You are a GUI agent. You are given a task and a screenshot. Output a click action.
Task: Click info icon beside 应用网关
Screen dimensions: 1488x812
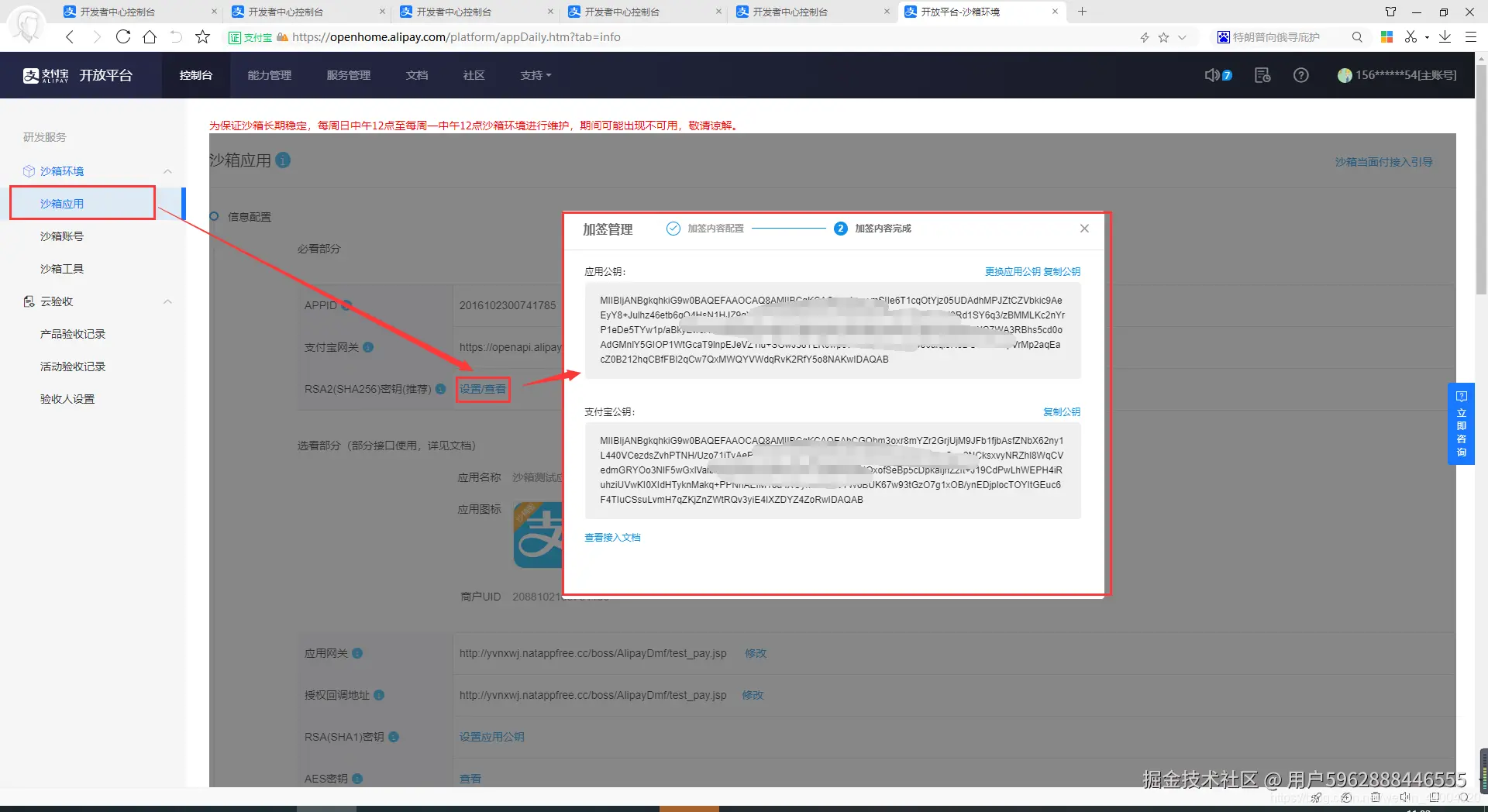(357, 653)
